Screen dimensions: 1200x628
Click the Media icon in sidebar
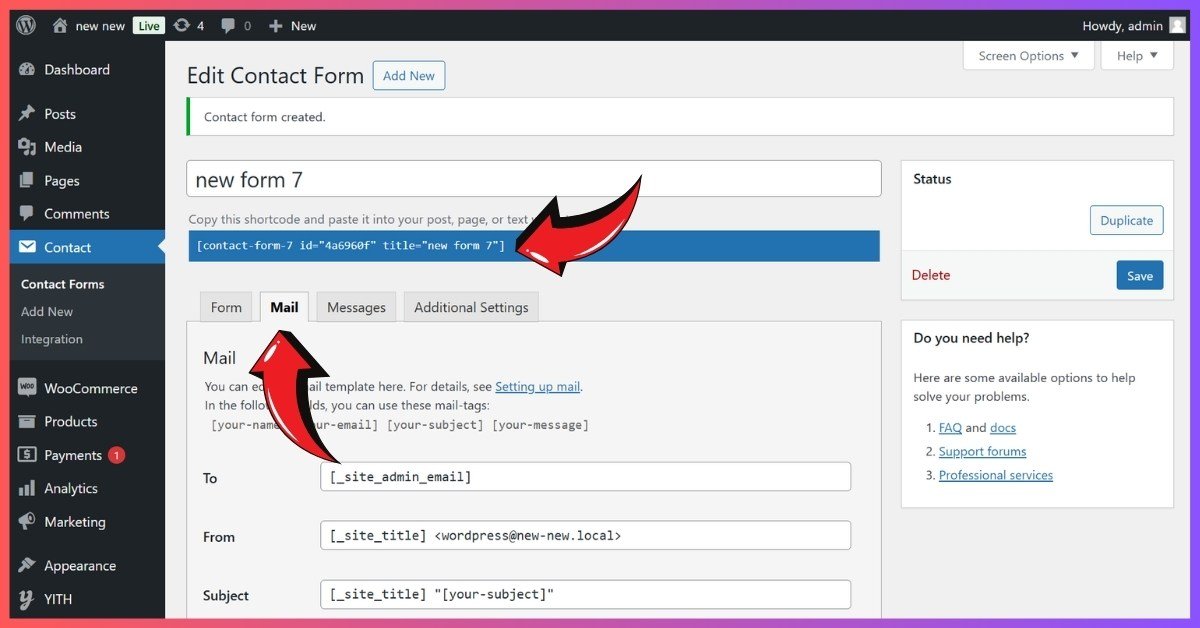(27, 147)
